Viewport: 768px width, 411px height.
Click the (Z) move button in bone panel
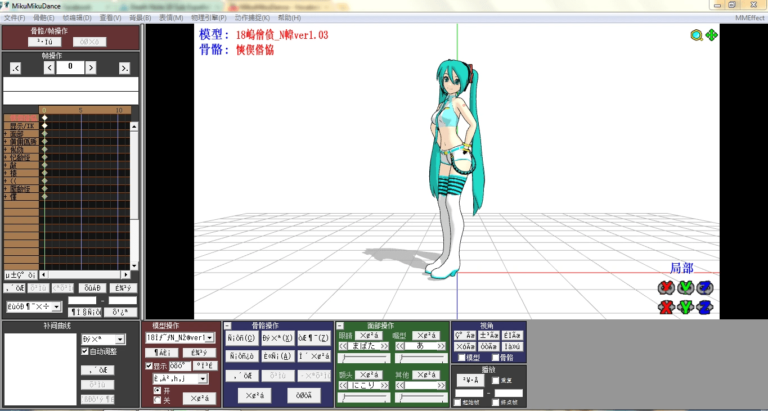point(313,338)
